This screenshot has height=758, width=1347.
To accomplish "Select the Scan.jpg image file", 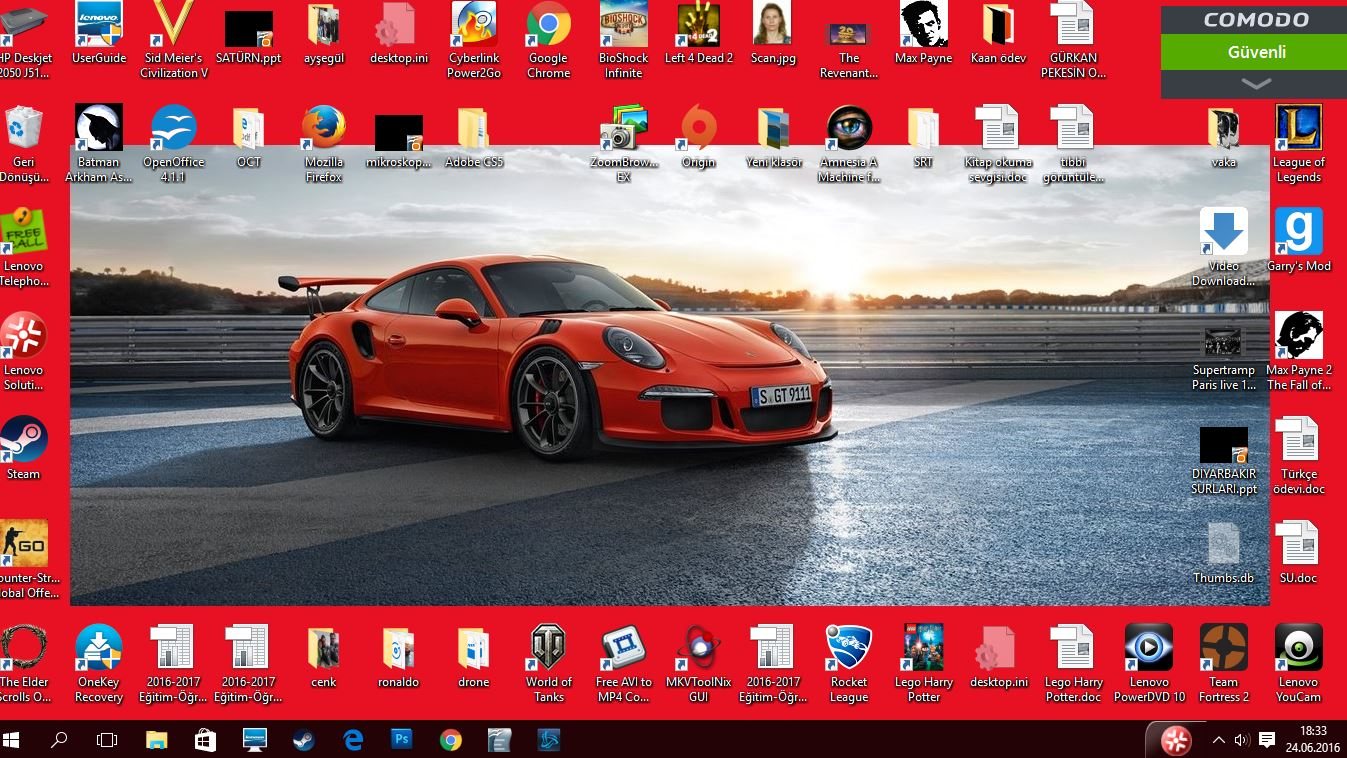I will [x=774, y=34].
